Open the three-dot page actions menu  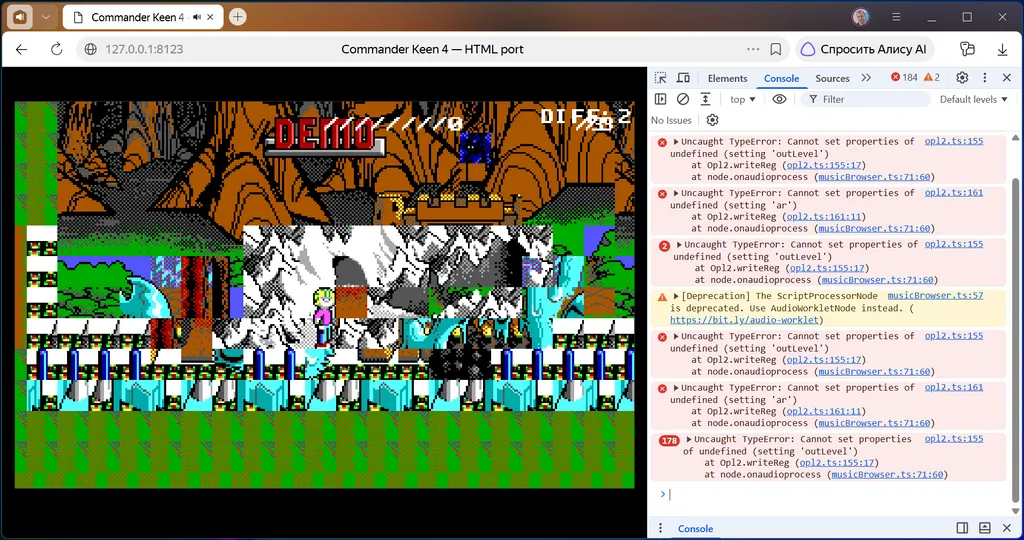(753, 49)
